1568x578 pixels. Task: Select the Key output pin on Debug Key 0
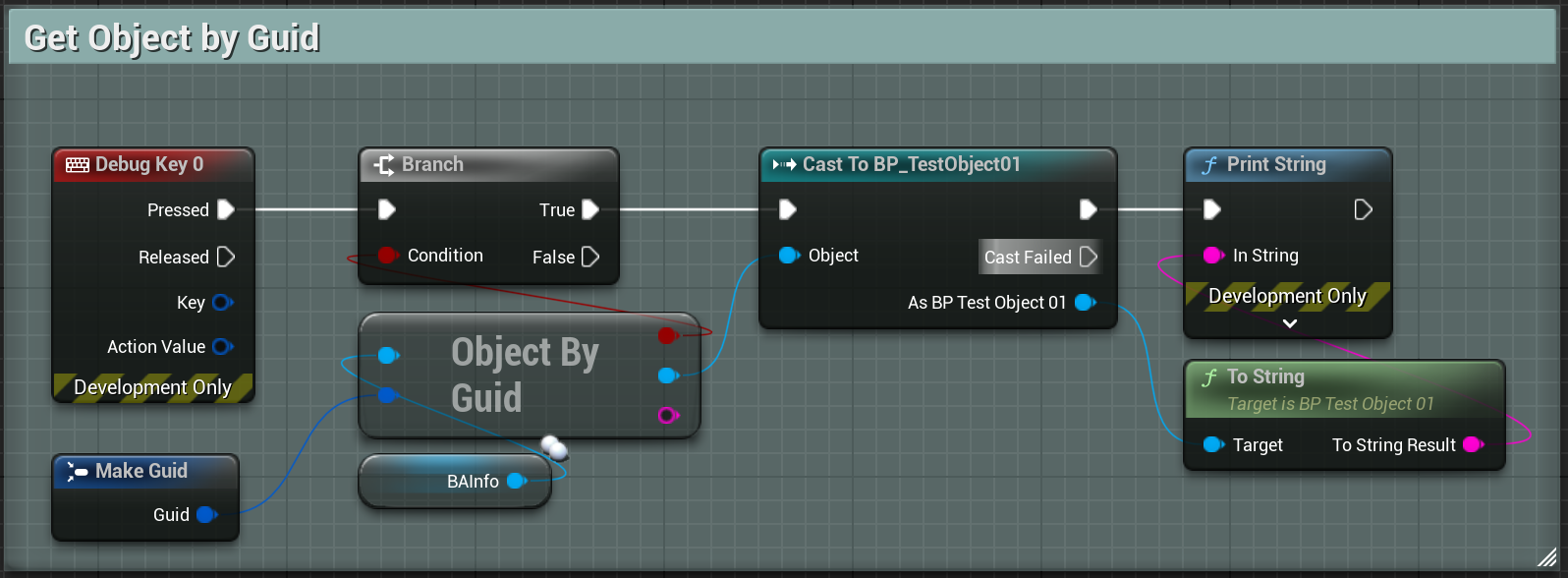click(222, 302)
